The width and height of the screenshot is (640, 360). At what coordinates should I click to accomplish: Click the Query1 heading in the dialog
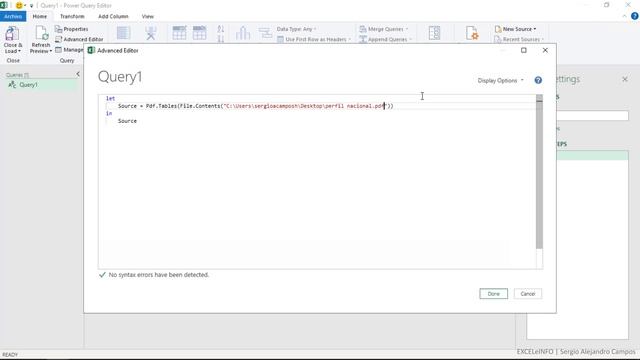pos(120,77)
